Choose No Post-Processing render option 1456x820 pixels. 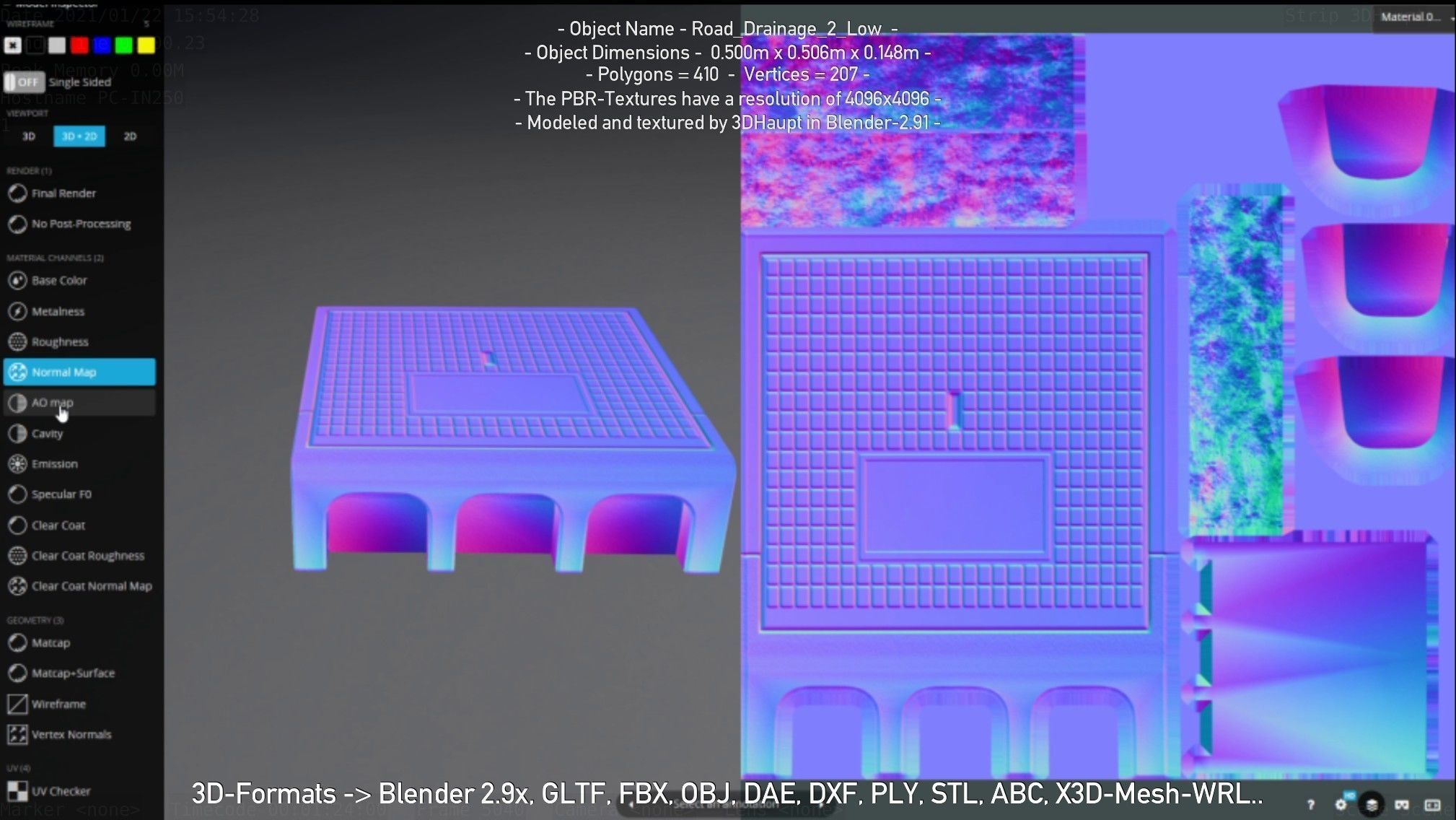pos(81,224)
